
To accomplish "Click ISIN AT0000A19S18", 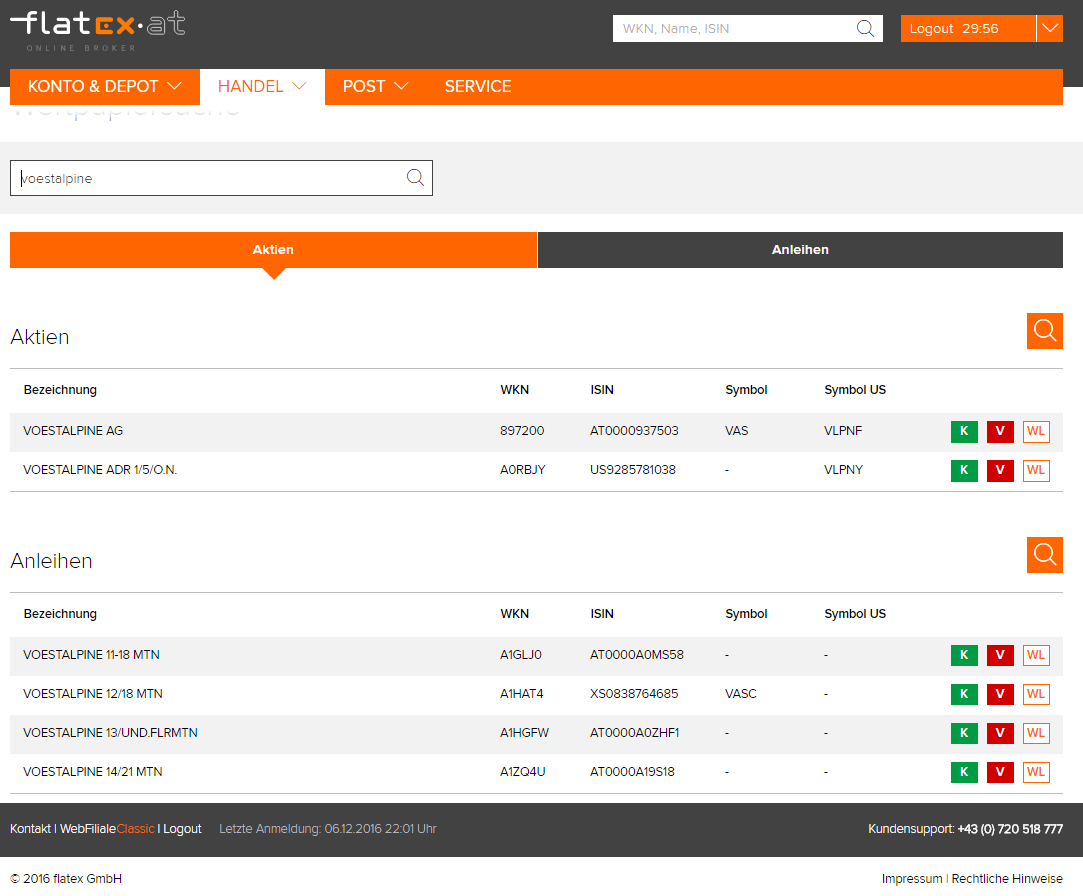I will [633, 772].
